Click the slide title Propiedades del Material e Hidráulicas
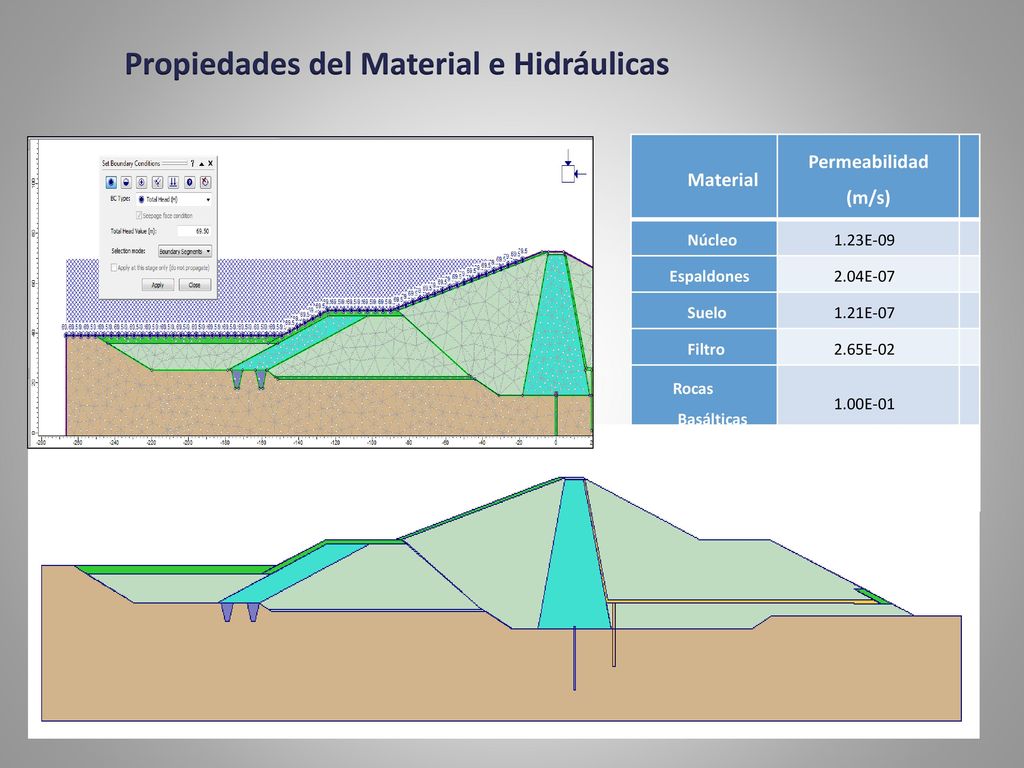 tap(397, 65)
